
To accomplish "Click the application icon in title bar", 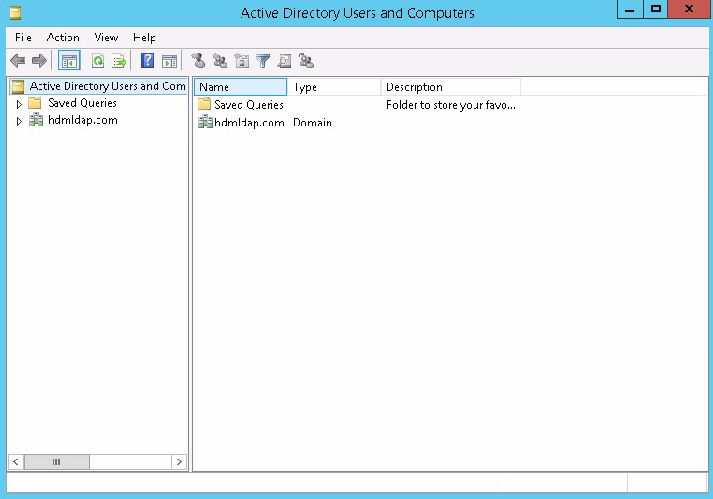I will coord(15,13).
